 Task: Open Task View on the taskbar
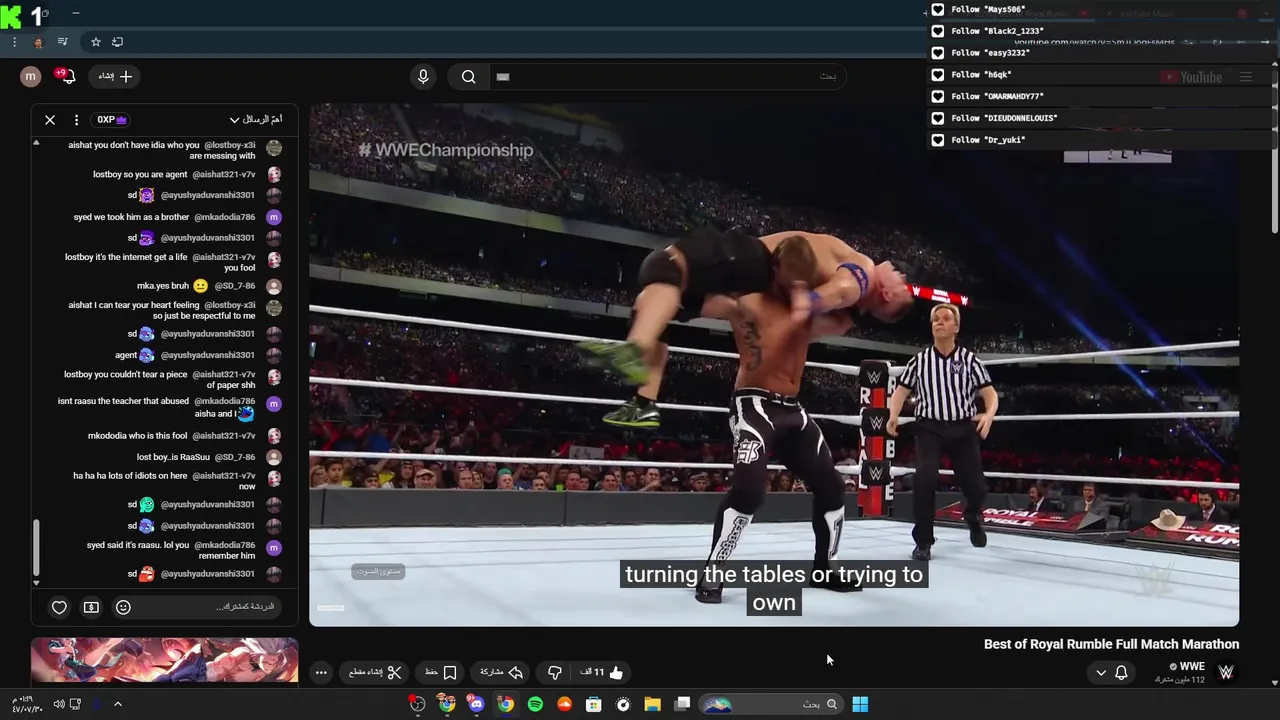pos(682,704)
